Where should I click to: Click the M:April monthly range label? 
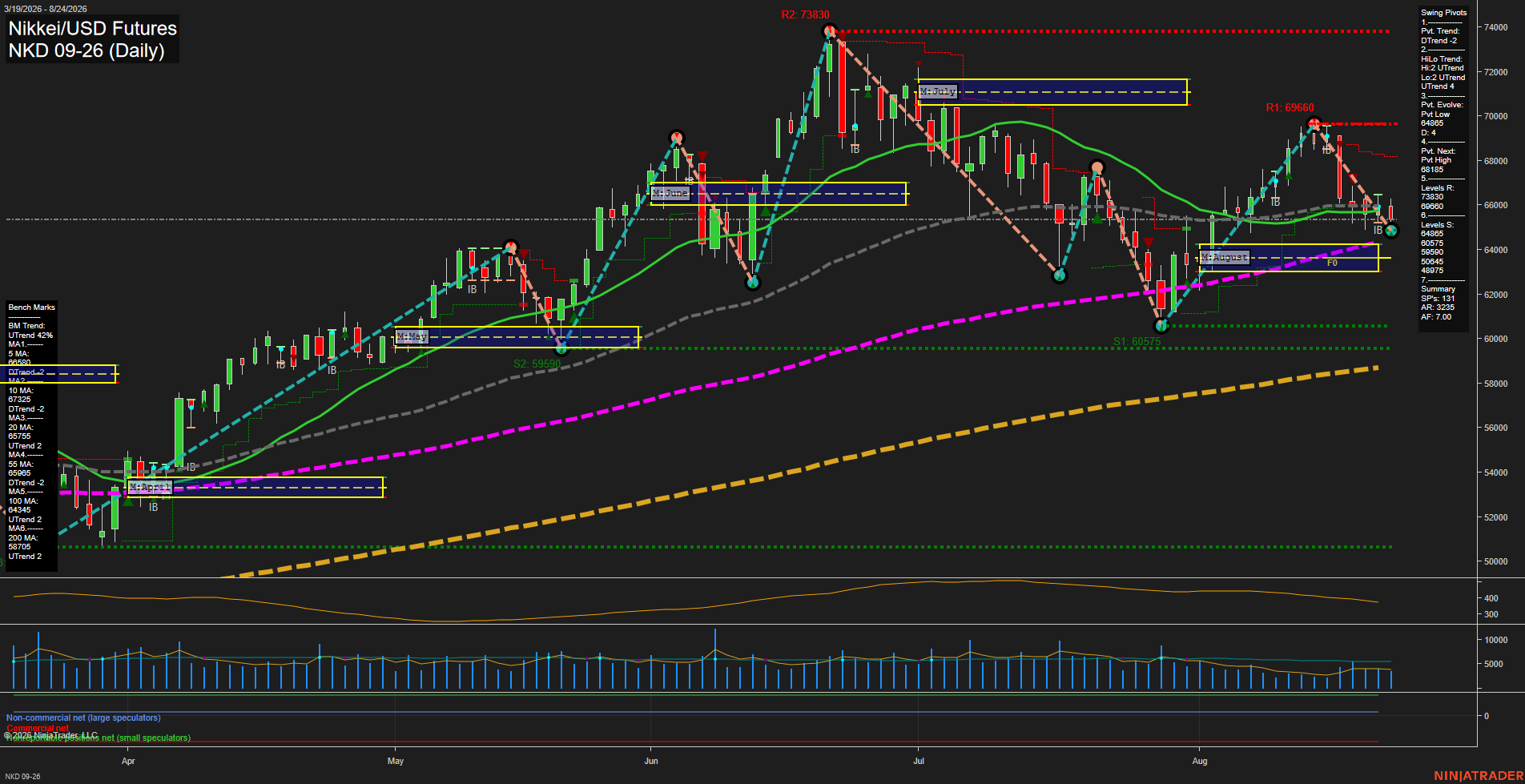pyautogui.click(x=150, y=487)
